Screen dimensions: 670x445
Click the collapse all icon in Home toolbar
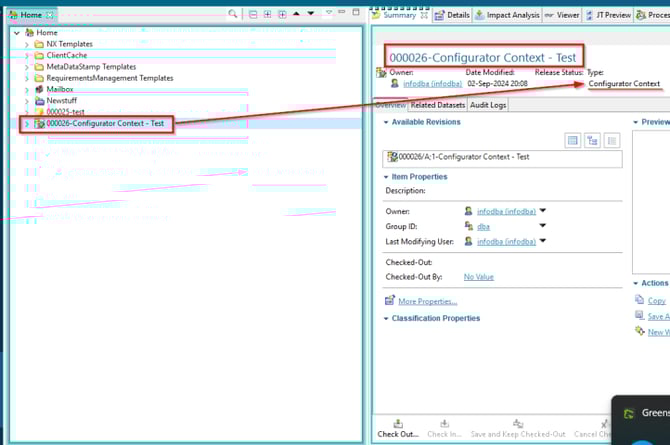click(254, 14)
